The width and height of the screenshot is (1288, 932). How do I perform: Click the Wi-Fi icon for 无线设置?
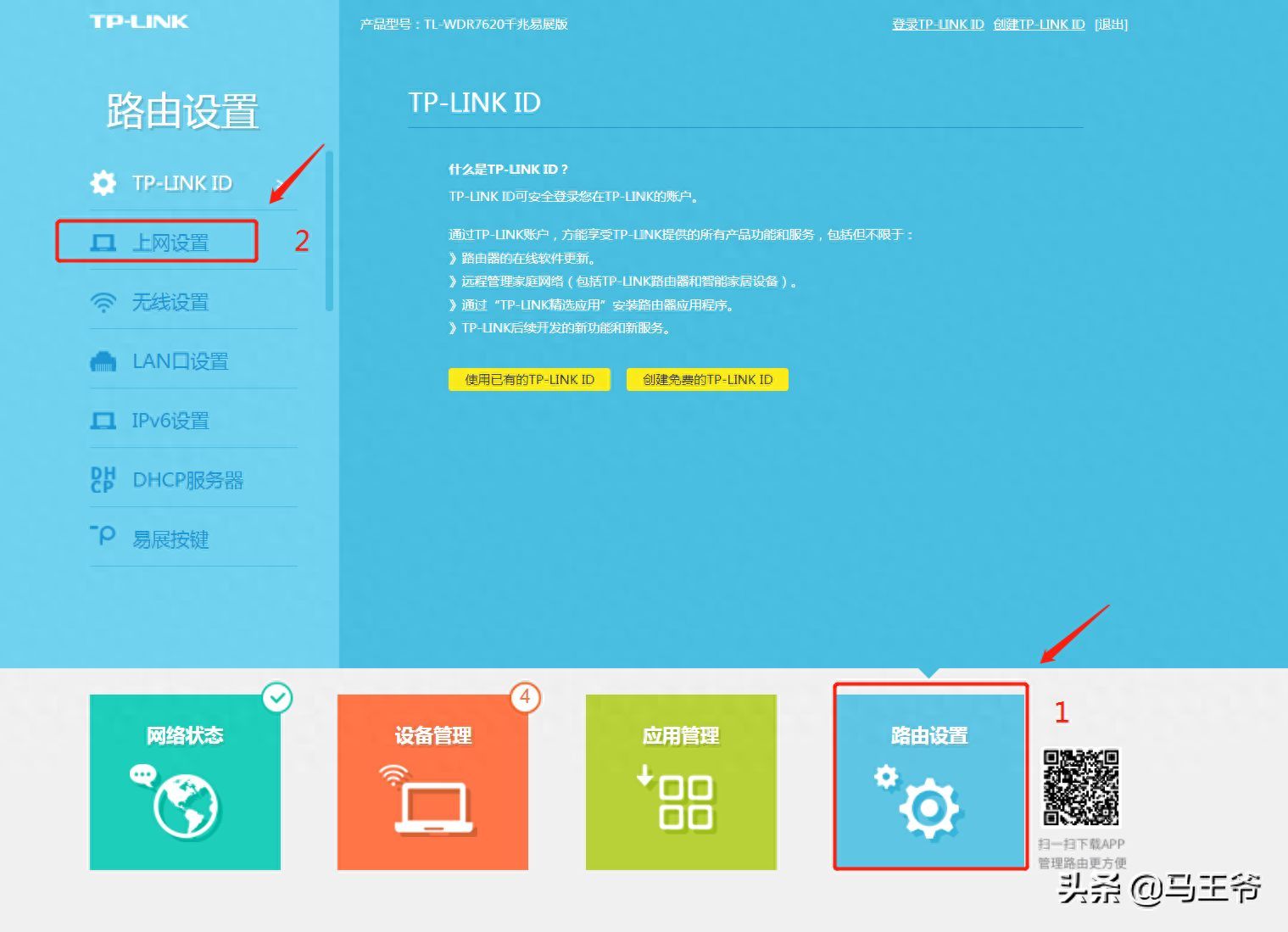pos(103,303)
